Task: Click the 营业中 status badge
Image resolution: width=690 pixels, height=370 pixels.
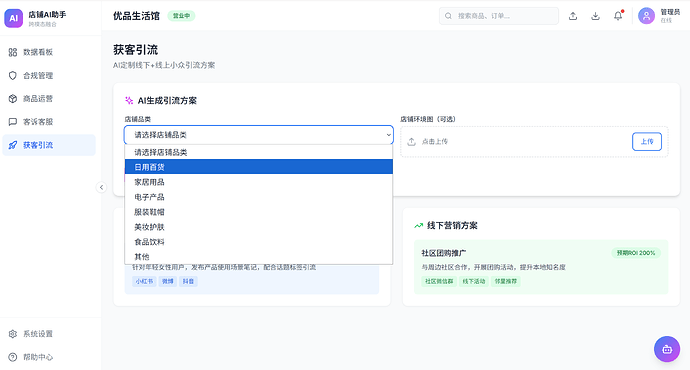Action: 181,16
